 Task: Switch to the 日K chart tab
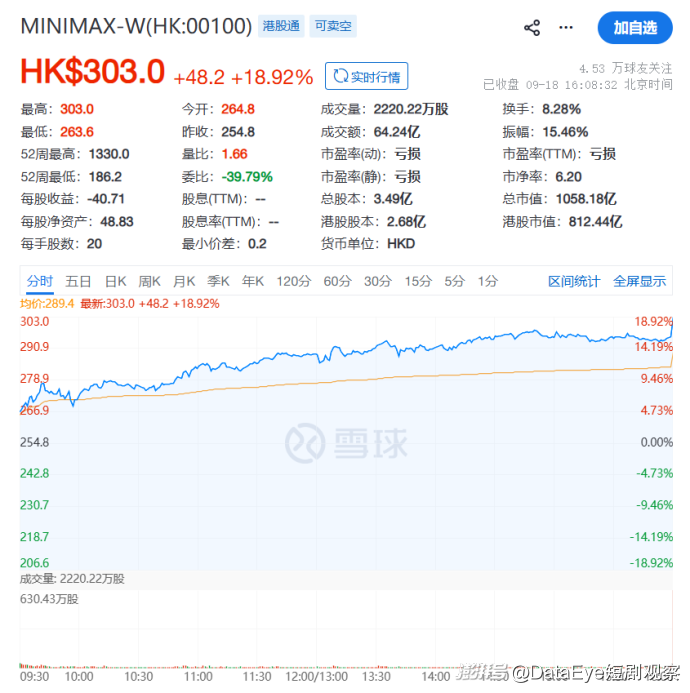click(116, 281)
